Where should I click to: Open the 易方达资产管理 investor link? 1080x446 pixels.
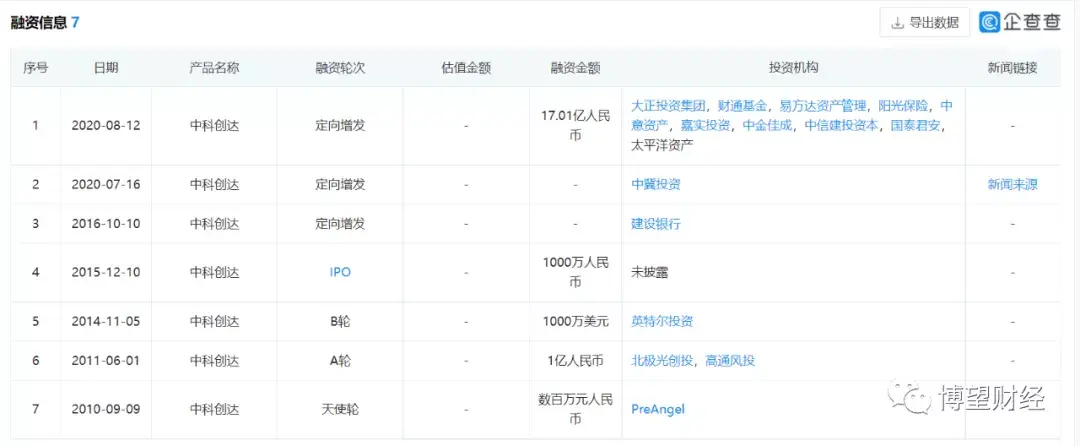click(x=822, y=107)
